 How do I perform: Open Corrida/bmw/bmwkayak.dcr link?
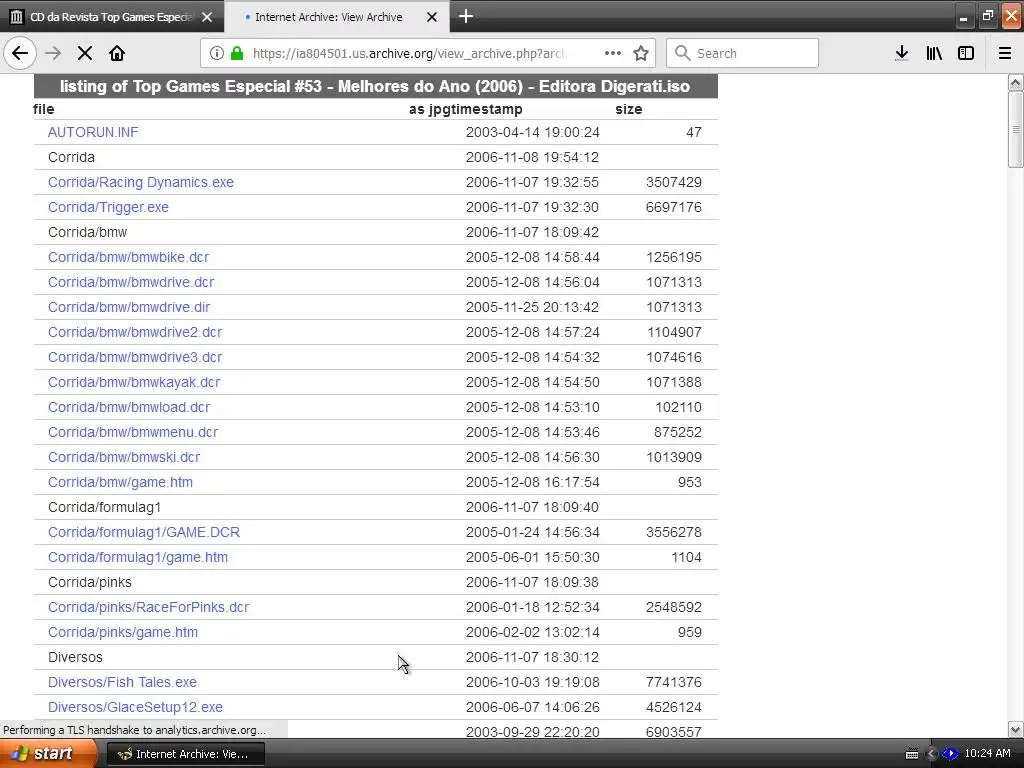pos(134,382)
